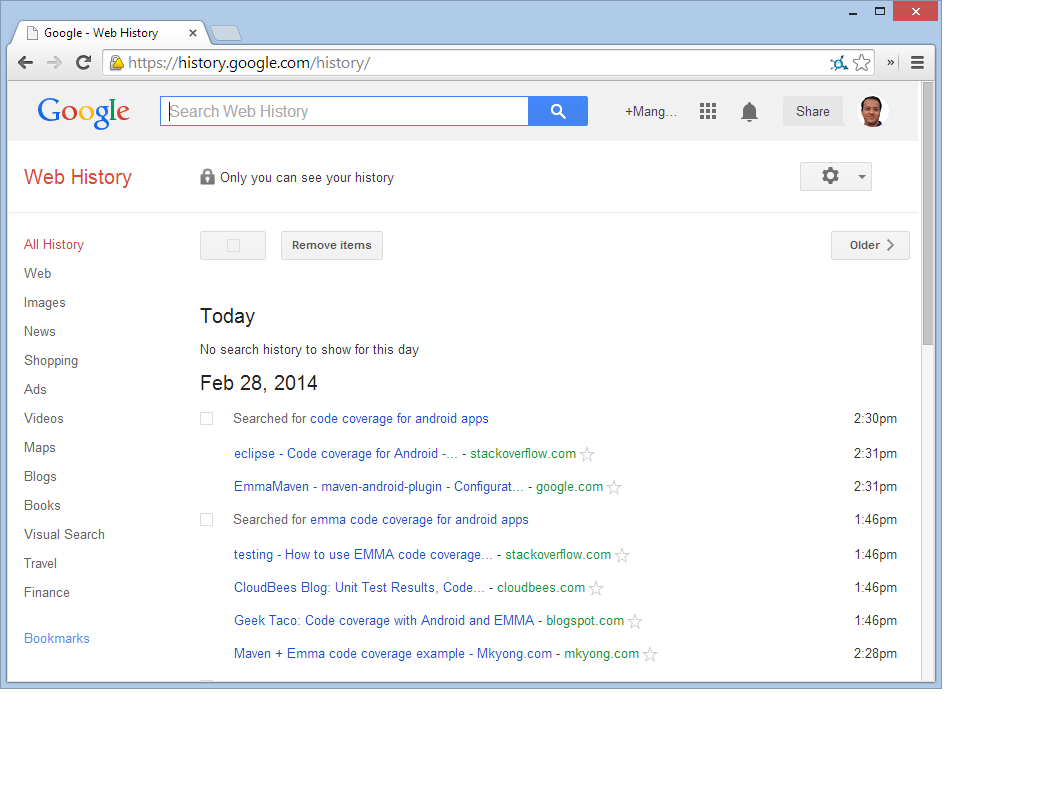Click the Web History heading
This screenshot has width=1044, height=800.
click(x=78, y=177)
